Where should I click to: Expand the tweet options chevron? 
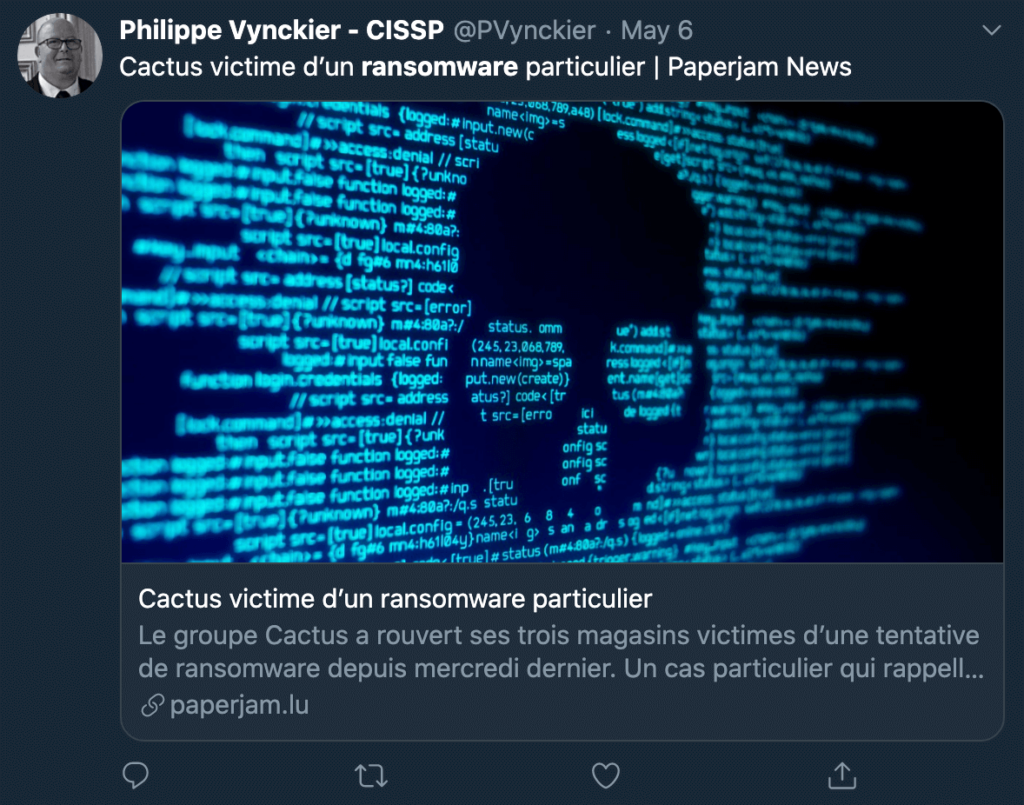(991, 30)
